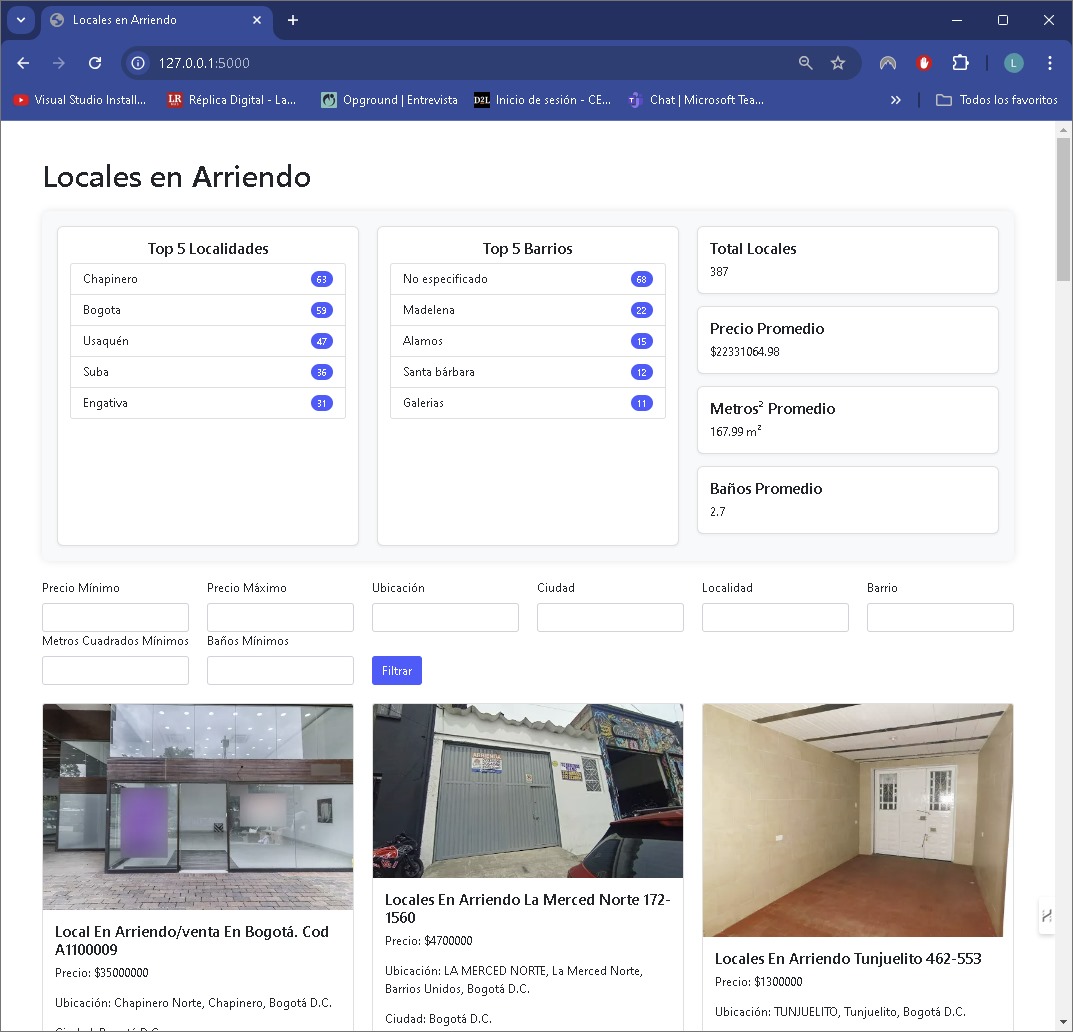Click the Bogota localidad row

tap(208, 310)
